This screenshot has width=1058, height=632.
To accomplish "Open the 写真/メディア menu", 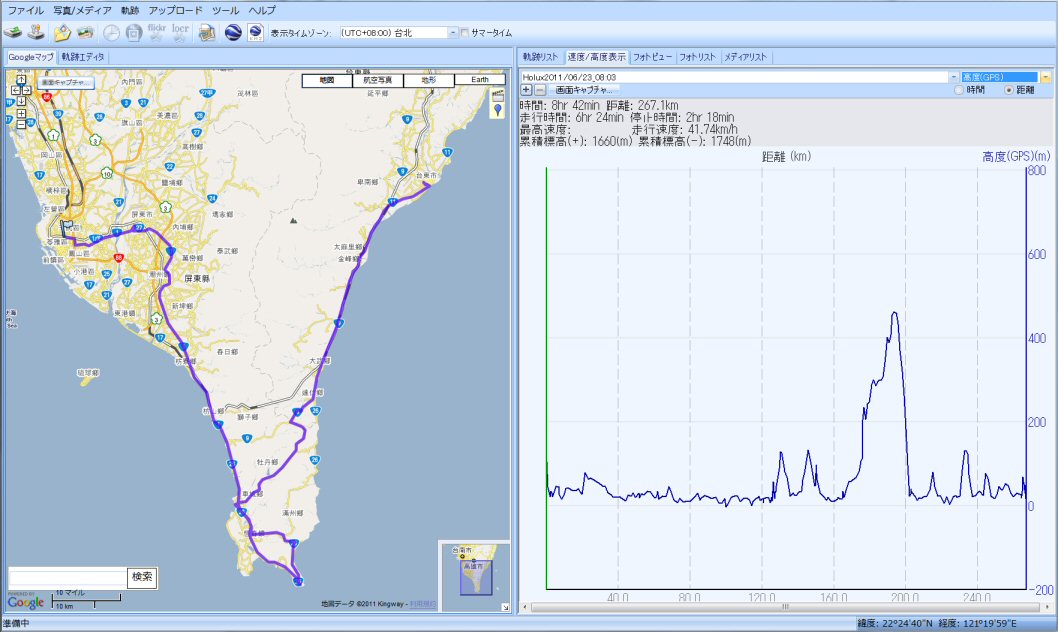I will 82,10.
